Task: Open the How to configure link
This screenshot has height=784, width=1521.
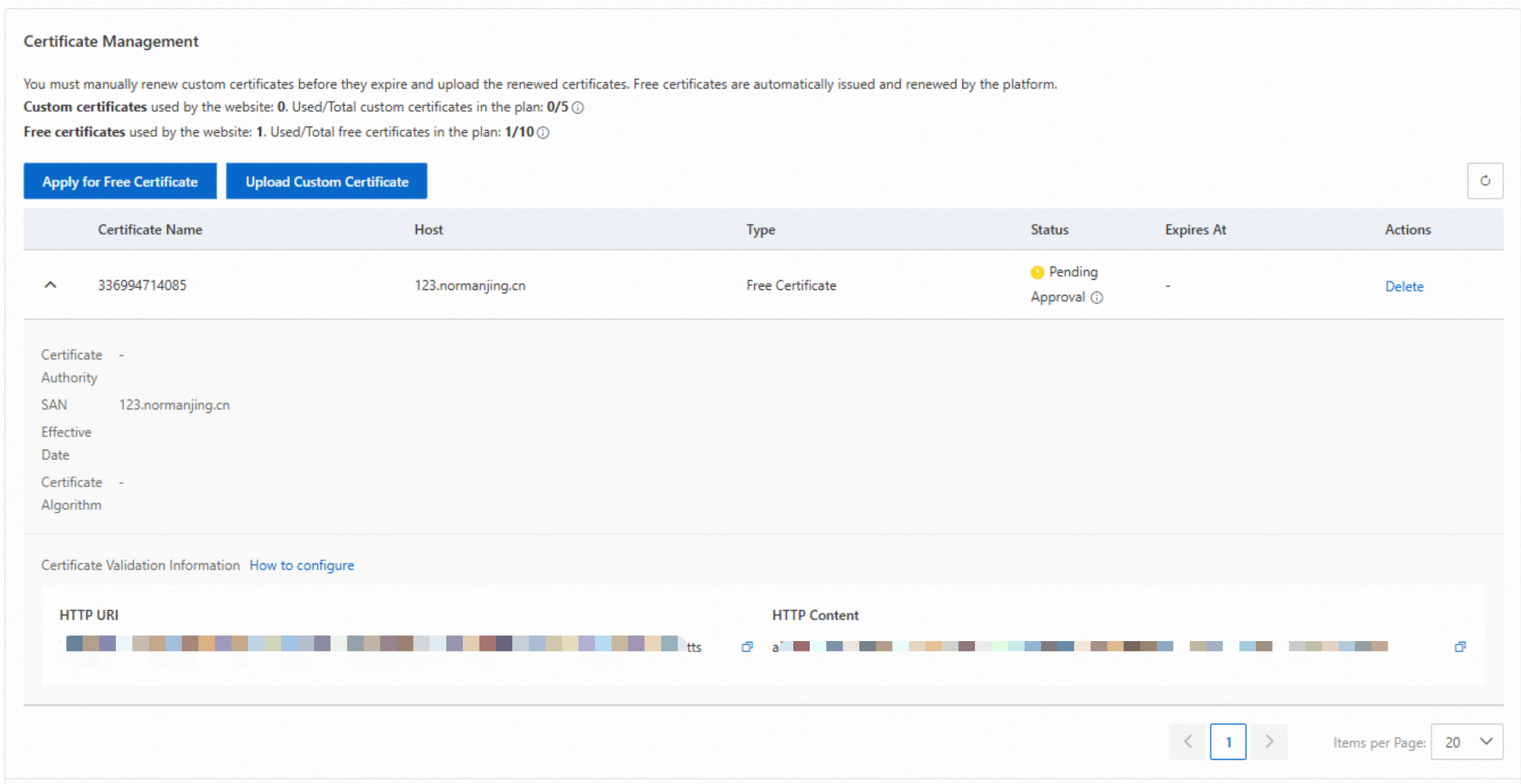Action: [301, 565]
